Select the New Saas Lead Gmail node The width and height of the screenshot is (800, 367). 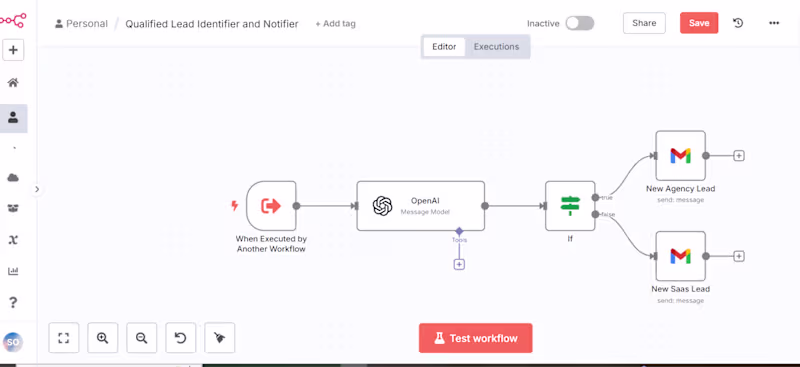point(681,256)
